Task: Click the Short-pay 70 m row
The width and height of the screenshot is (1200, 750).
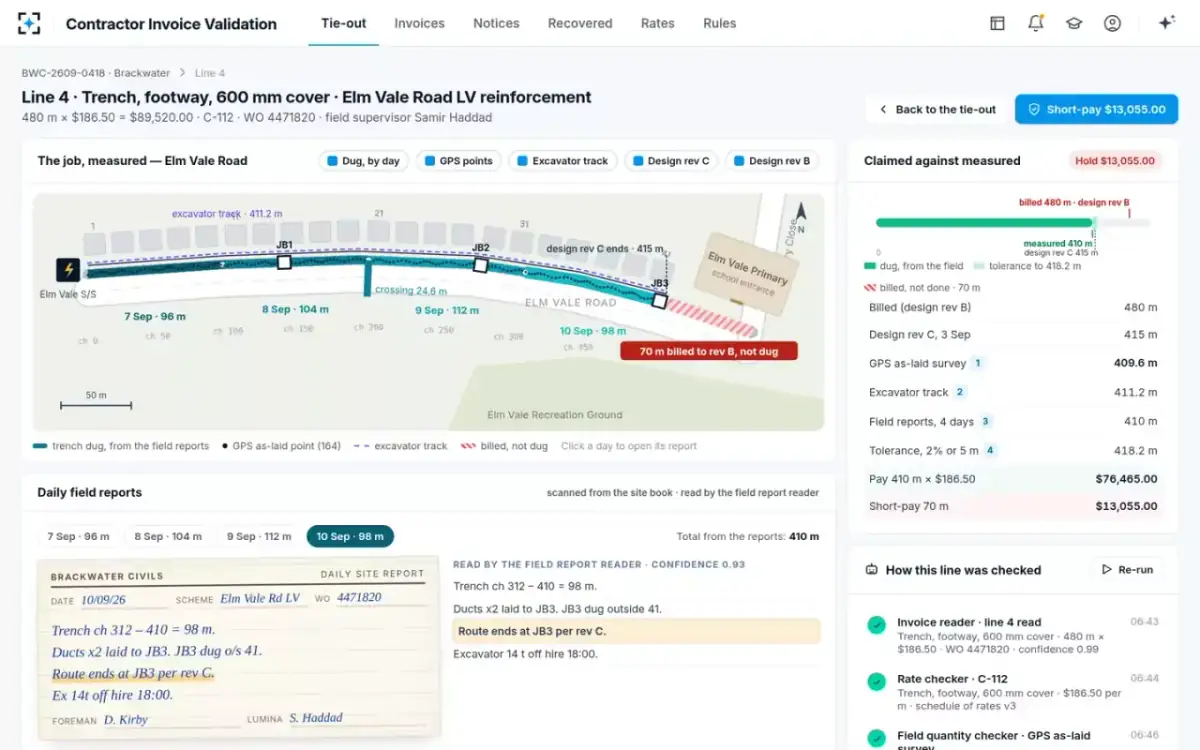Action: pos(1013,507)
